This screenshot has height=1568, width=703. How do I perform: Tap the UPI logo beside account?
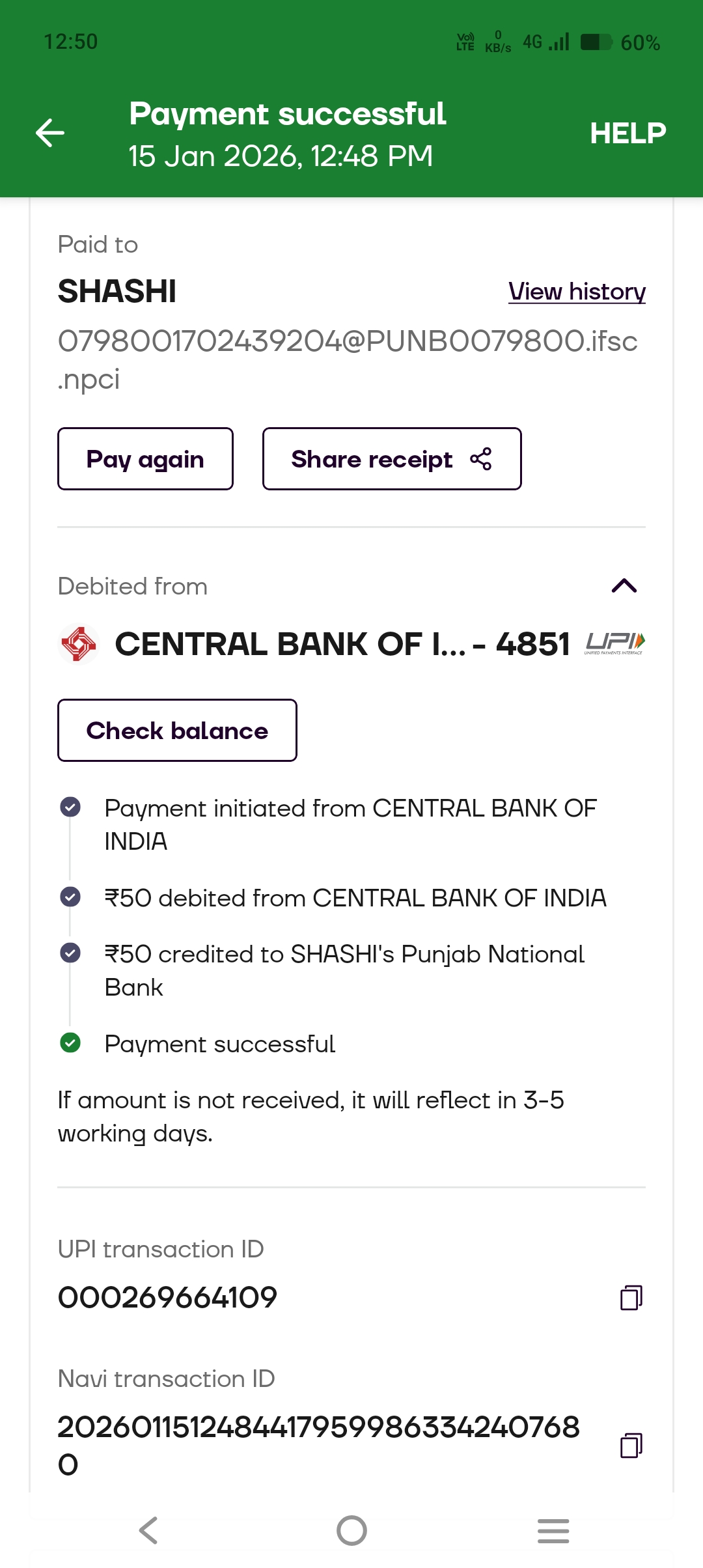tap(614, 643)
